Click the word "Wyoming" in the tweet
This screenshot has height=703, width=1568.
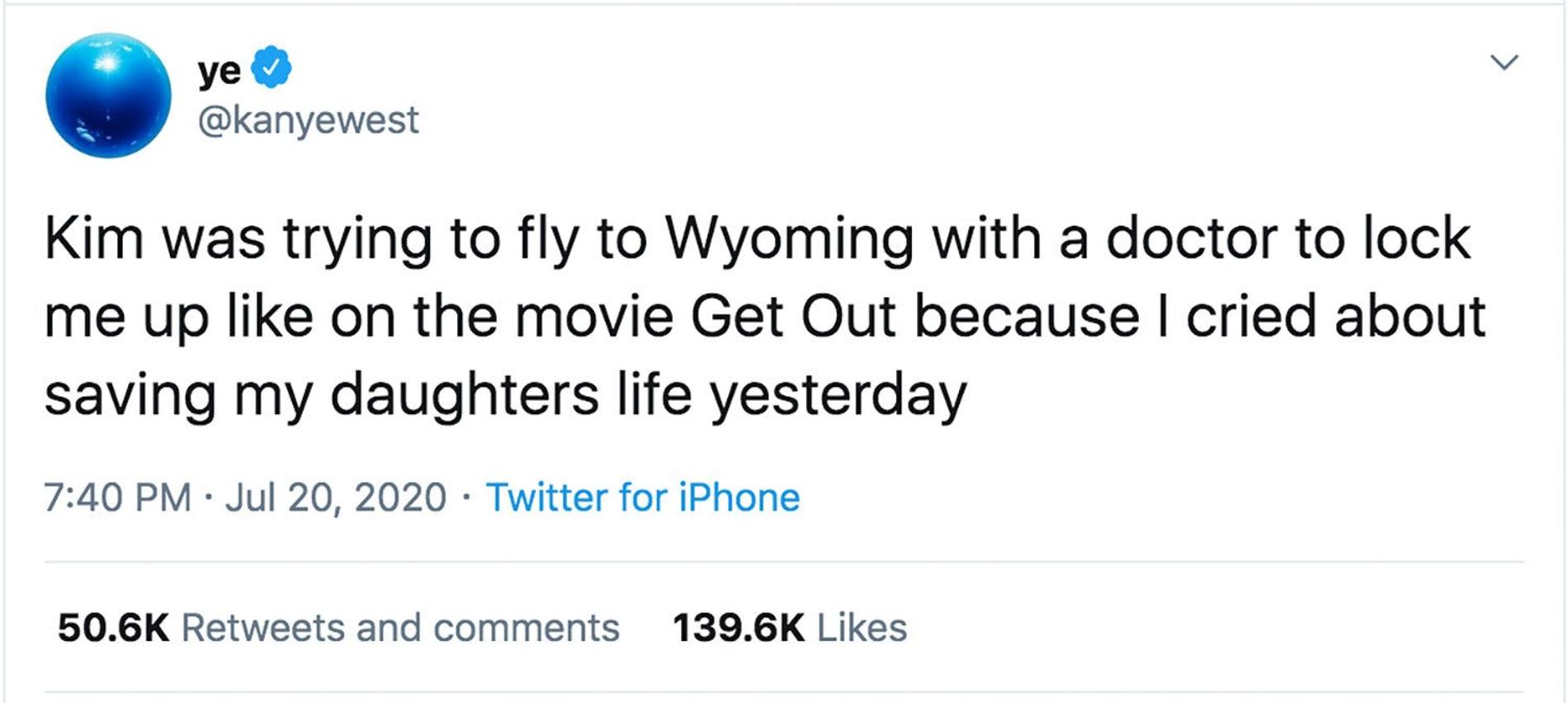tap(789, 239)
